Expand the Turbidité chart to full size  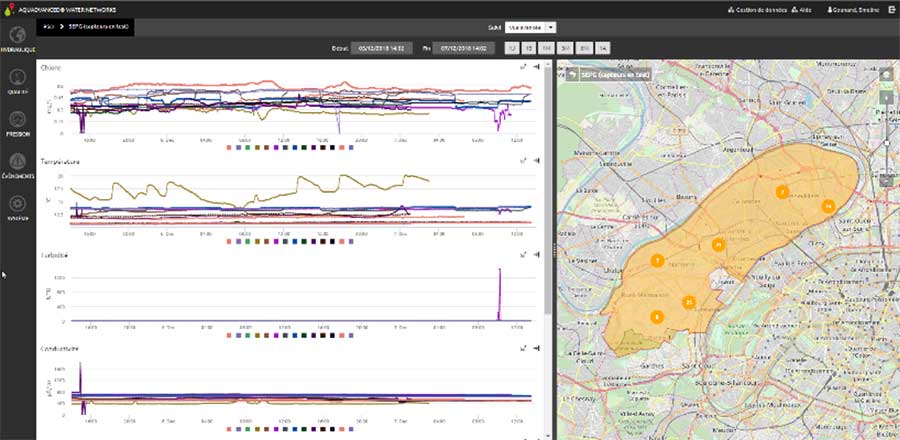click(x=523, y=254)
